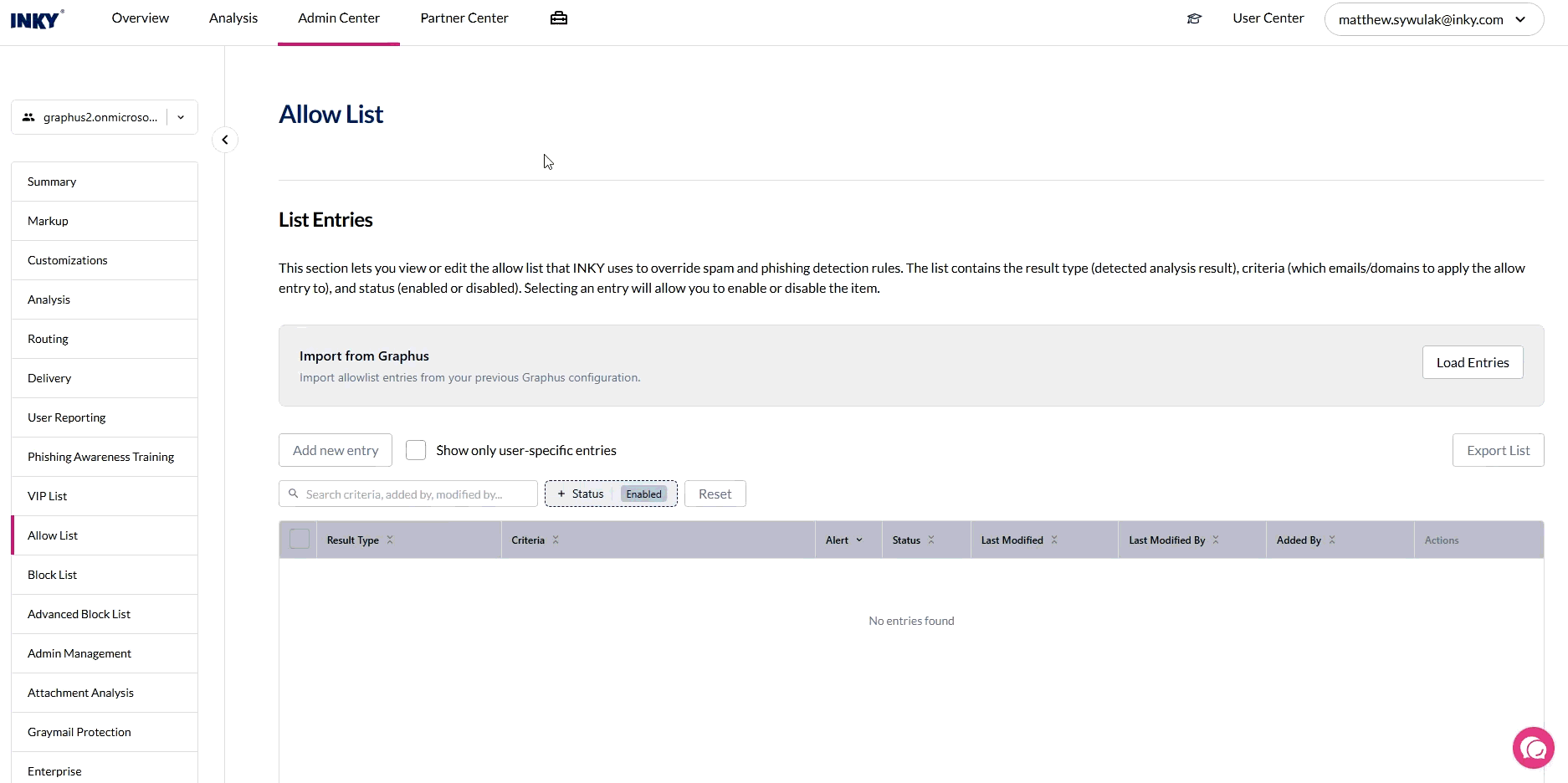Click the Load Entries button
This screenshot has width=1568, height=783.
tap(1472, 362)
